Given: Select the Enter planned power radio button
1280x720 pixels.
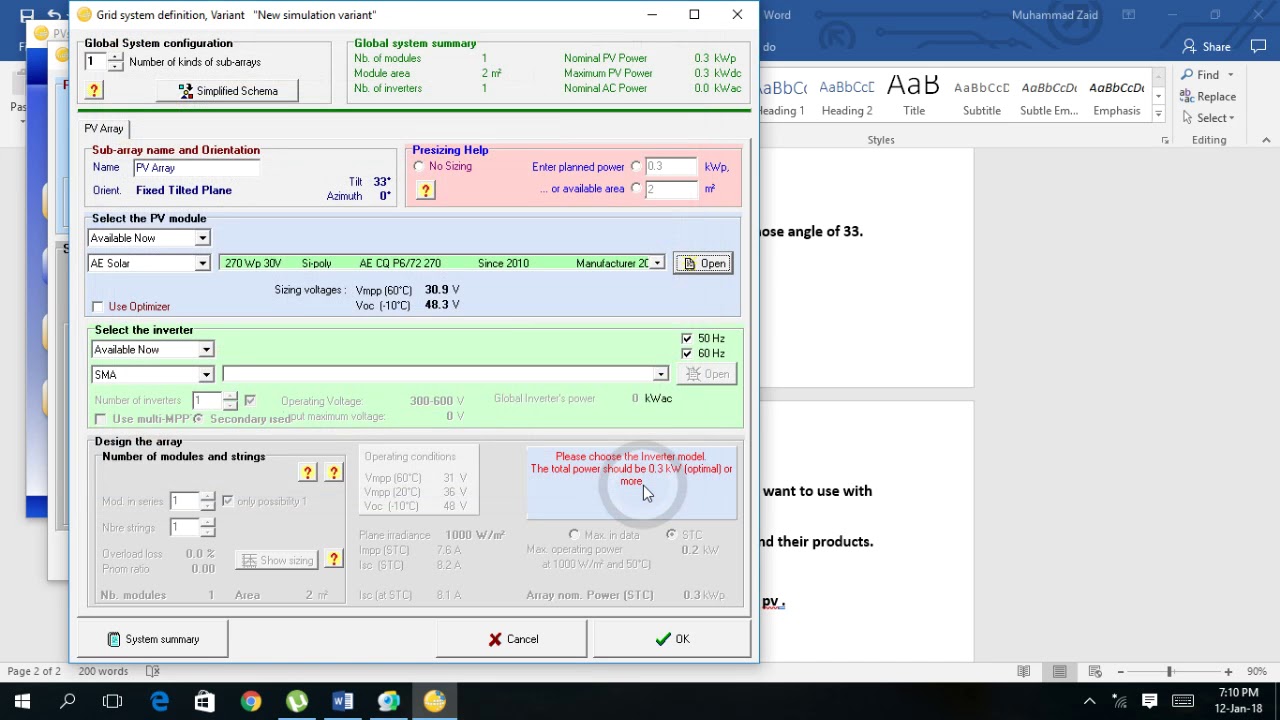Looking at the screenshot, I should [635, 167].
